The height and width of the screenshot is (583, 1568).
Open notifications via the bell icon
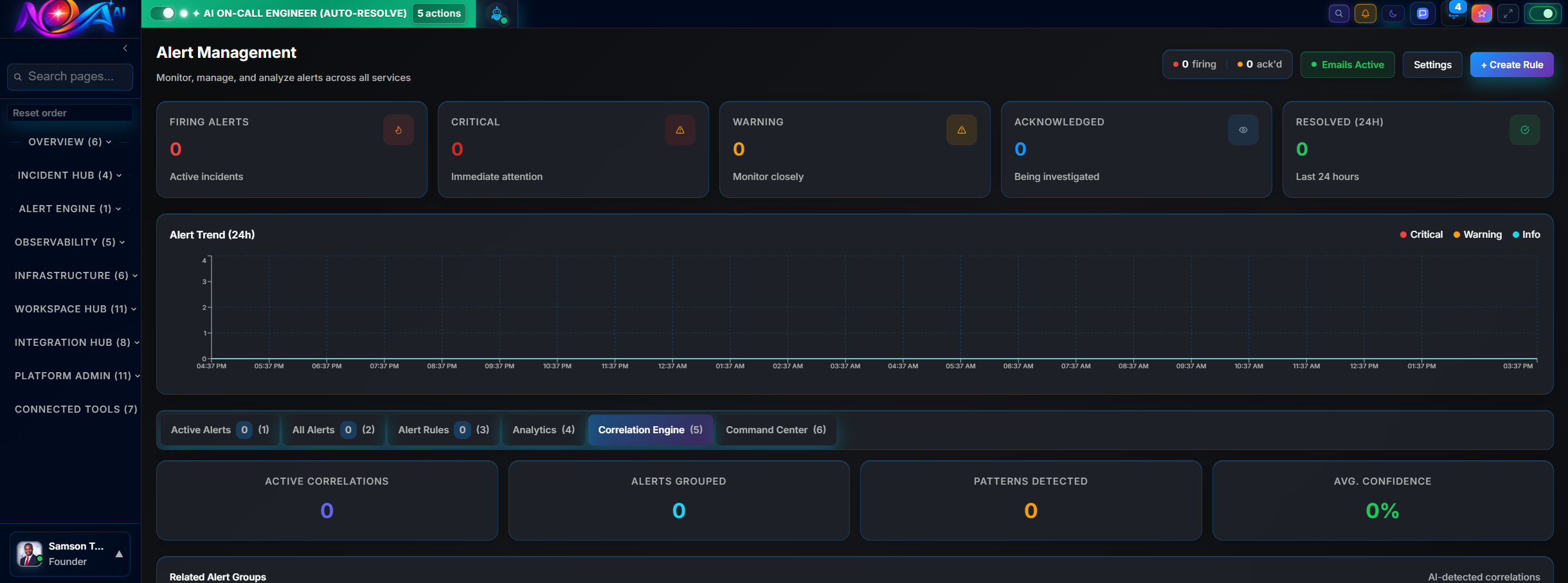pos(1366,13)
